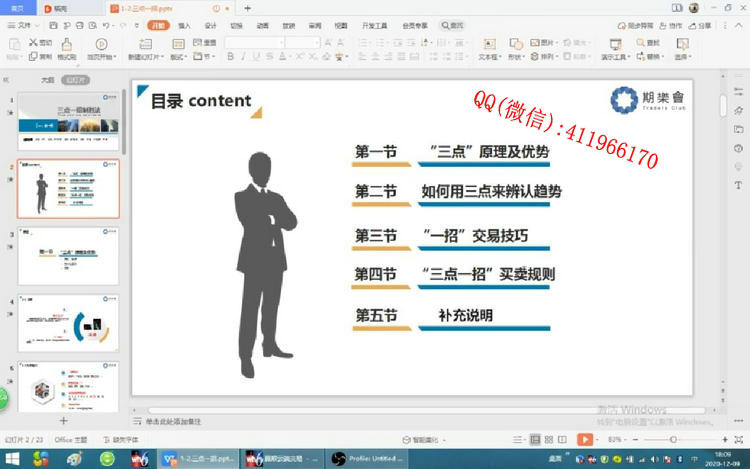Click the Italic formatting button
The width and height of the screenshot is (750, 469).
click(243, 57)
